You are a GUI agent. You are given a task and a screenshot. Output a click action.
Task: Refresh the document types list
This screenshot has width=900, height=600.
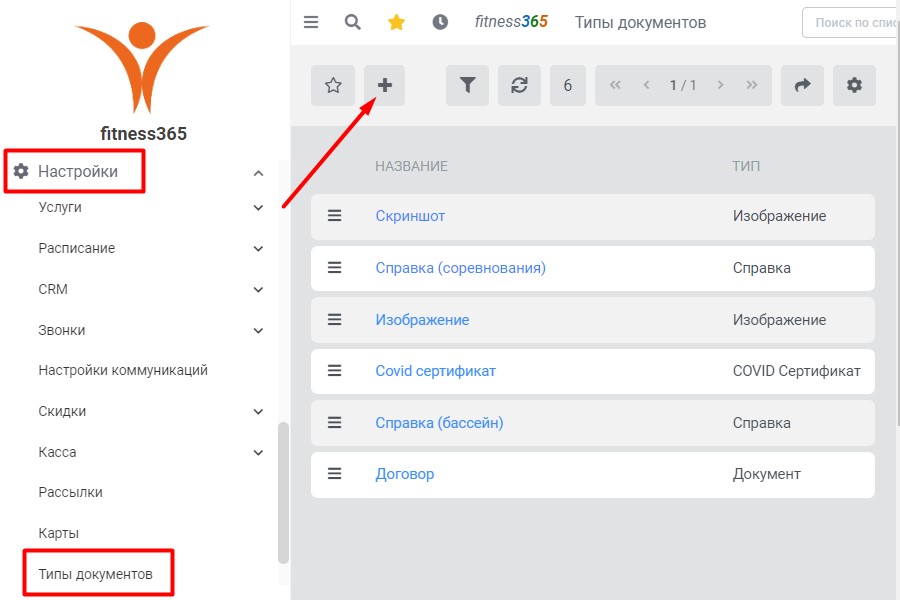point(519,86)
